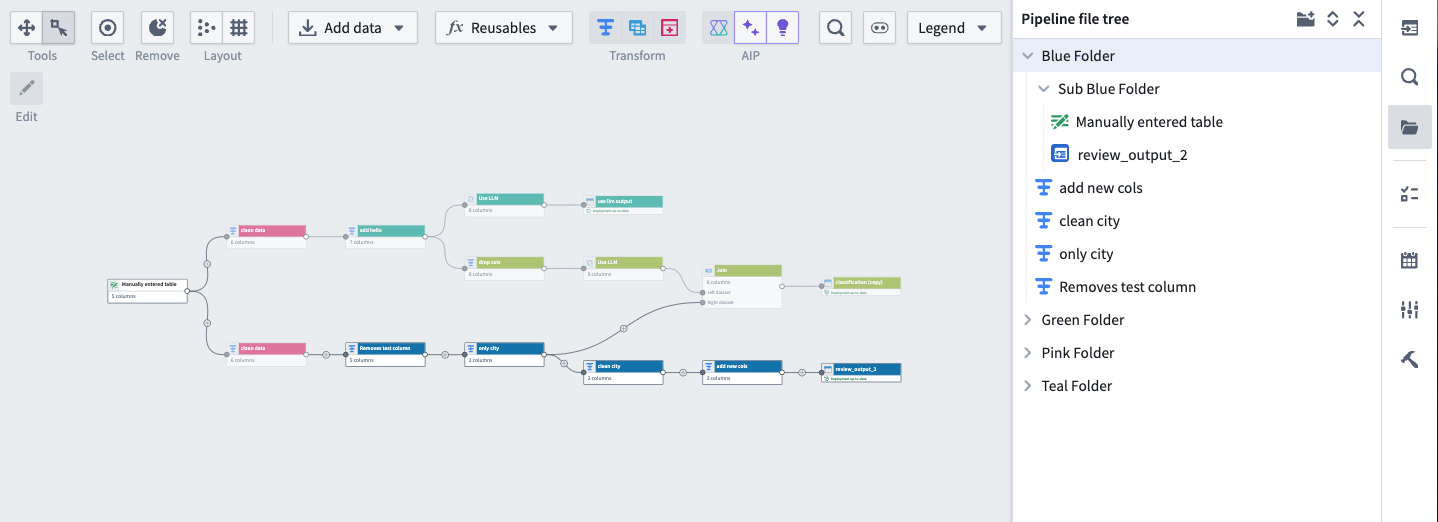The height and width of the screenshot is (522, 1438).
Task: Click the Edit pencil button
Action: [x=27, y=88]
